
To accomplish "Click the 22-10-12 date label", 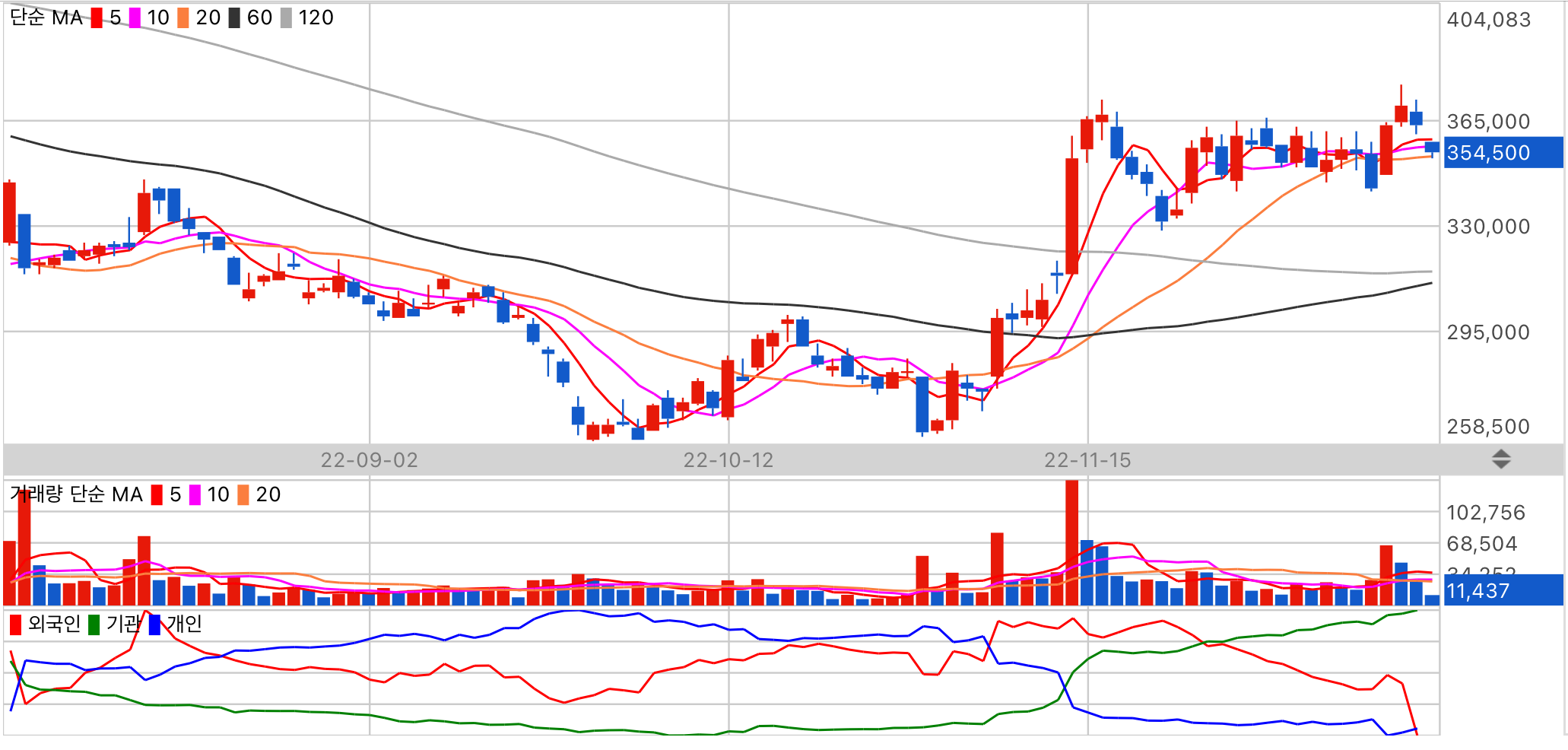I will click(x=728, y=460).
